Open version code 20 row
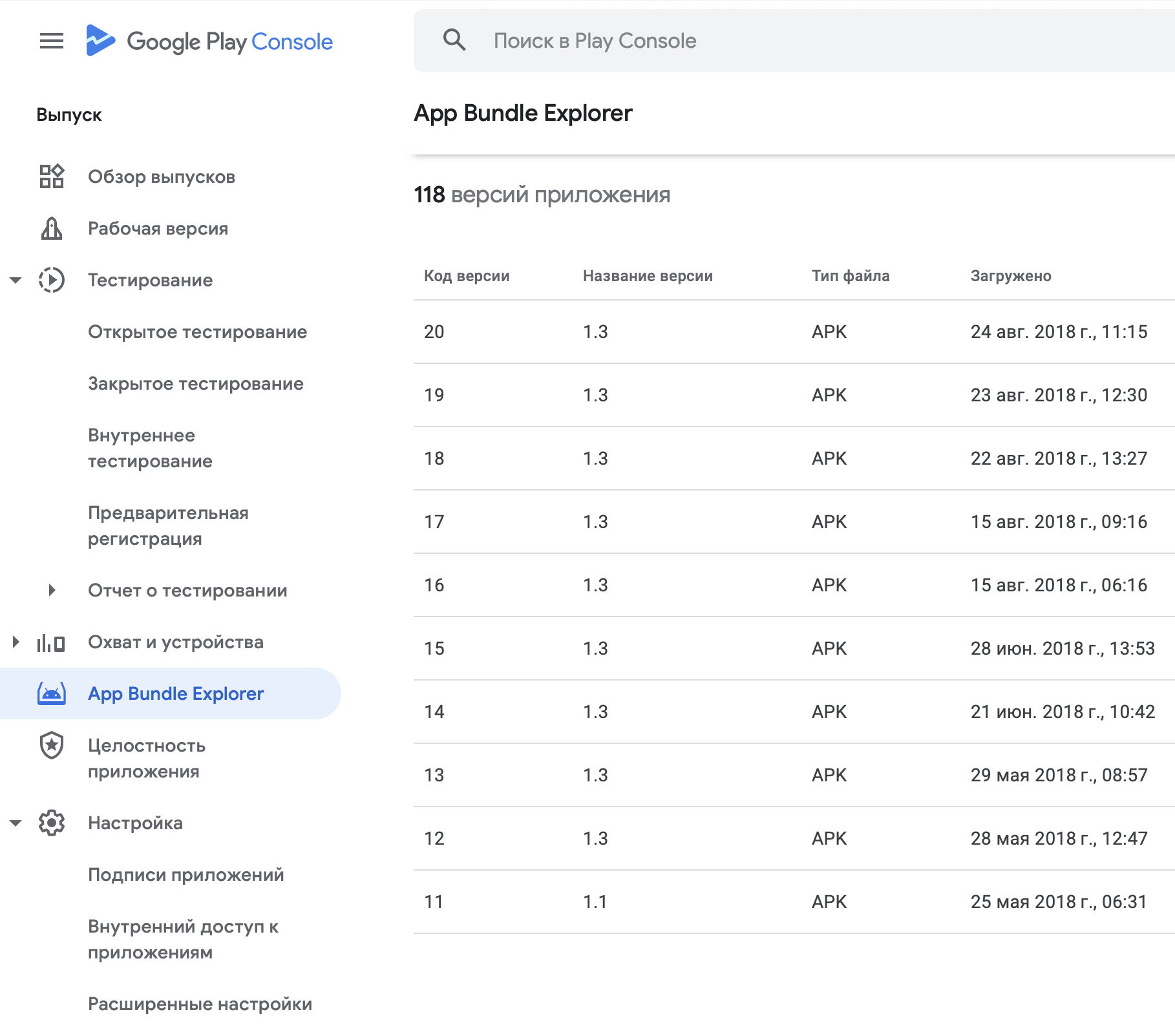Image resolution: width=1175 pixels, height=1036 pixels. click(794, 332)
